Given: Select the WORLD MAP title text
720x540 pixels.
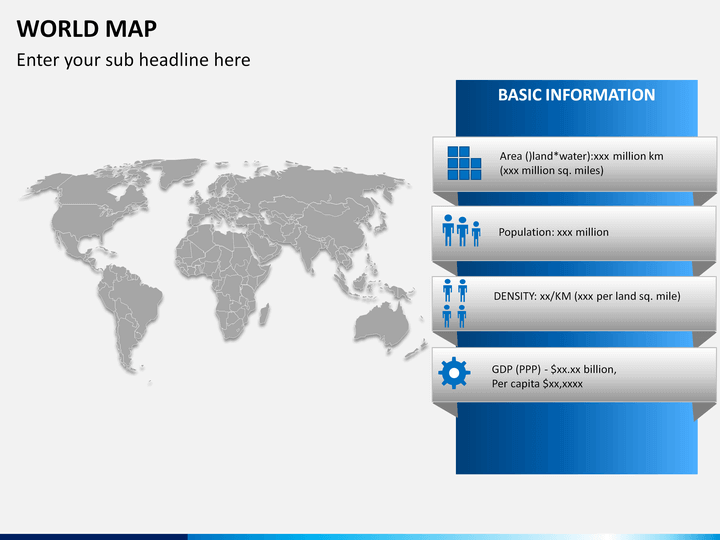Looking at the screenshot, I should 87,29.
